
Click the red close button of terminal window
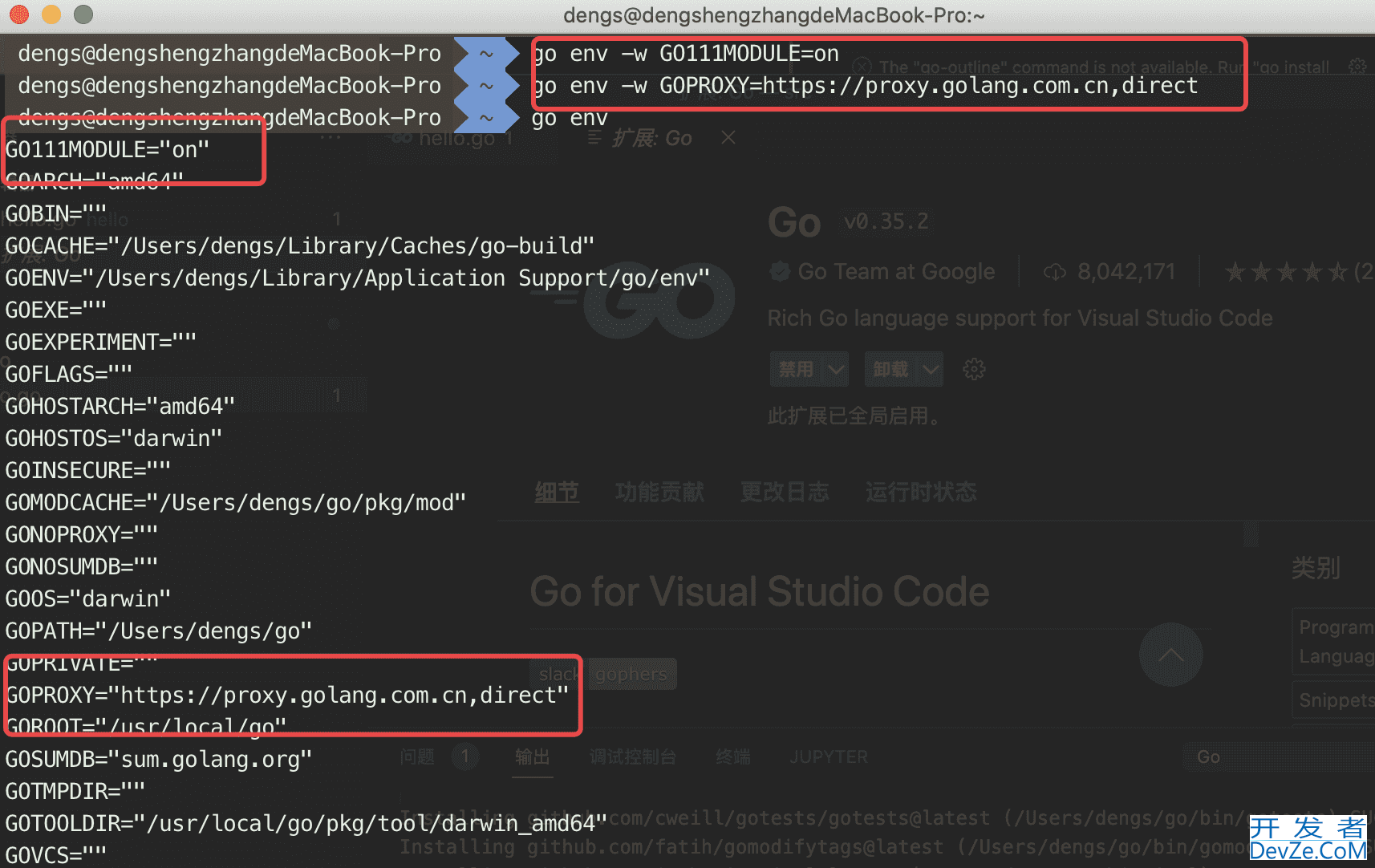[x=19, y=14]
